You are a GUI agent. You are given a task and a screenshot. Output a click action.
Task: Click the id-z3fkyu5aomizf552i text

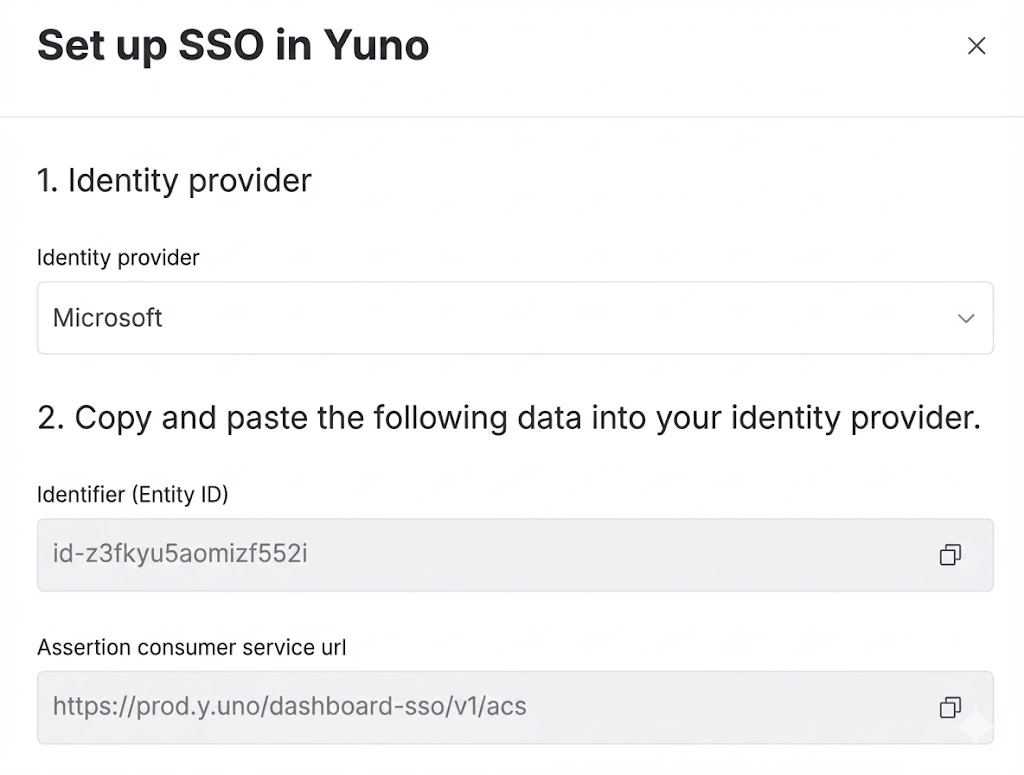[x=180, y=553]
